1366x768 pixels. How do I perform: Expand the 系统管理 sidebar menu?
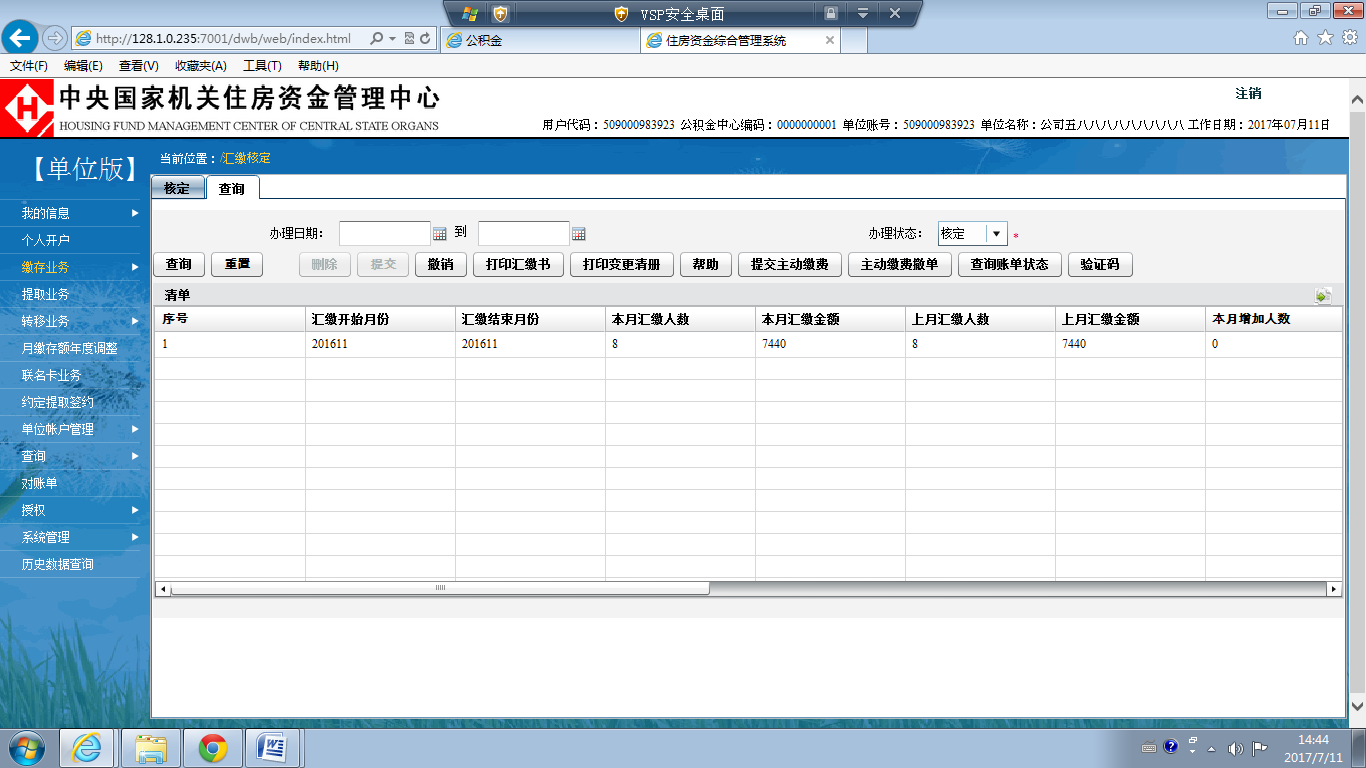[78, 537]
